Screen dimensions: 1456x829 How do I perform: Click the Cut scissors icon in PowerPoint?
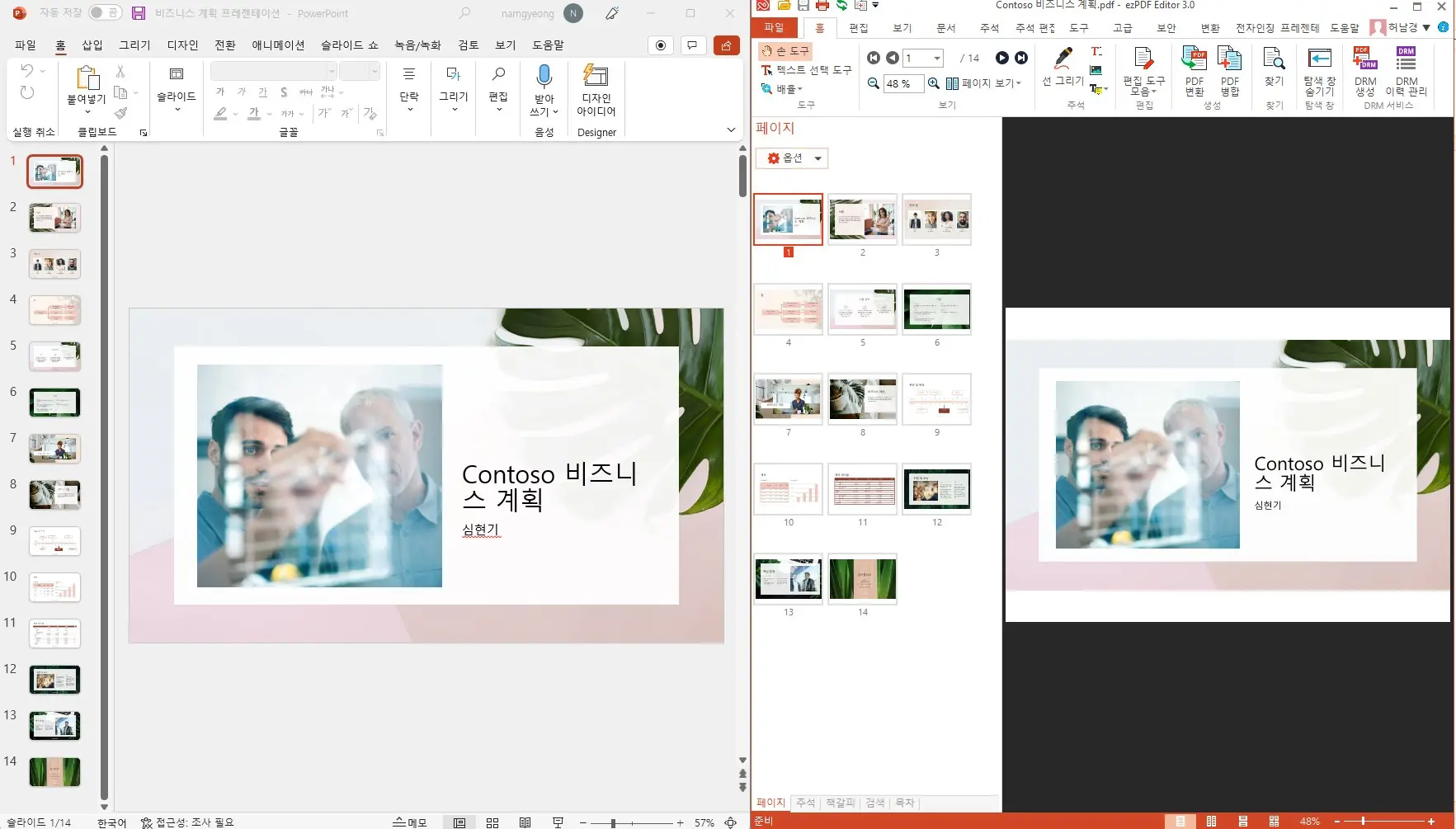[120, 72]
